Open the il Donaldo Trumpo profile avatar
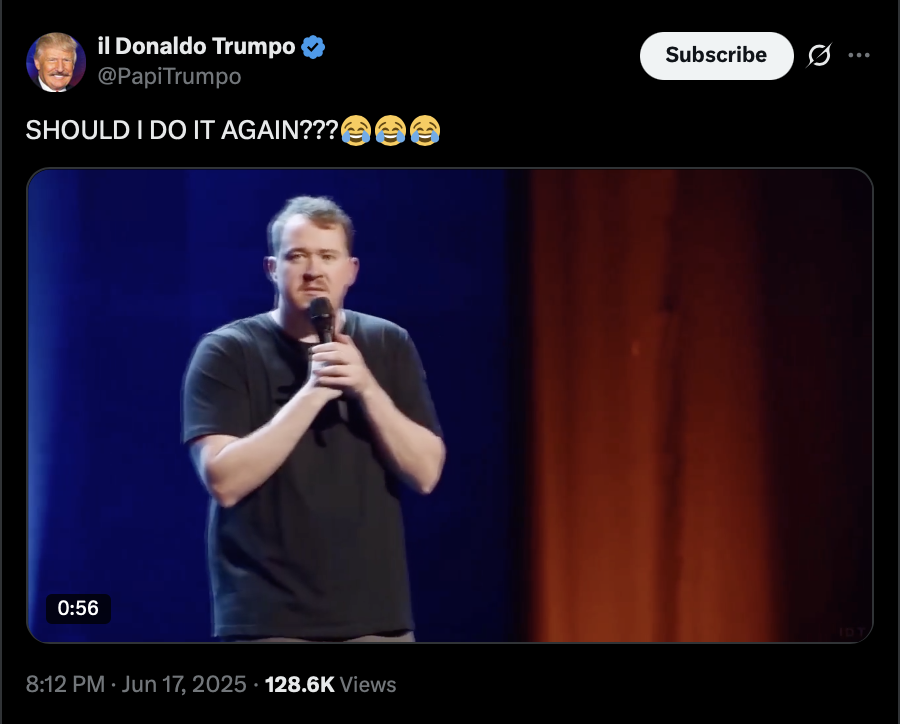 point(56,62)
